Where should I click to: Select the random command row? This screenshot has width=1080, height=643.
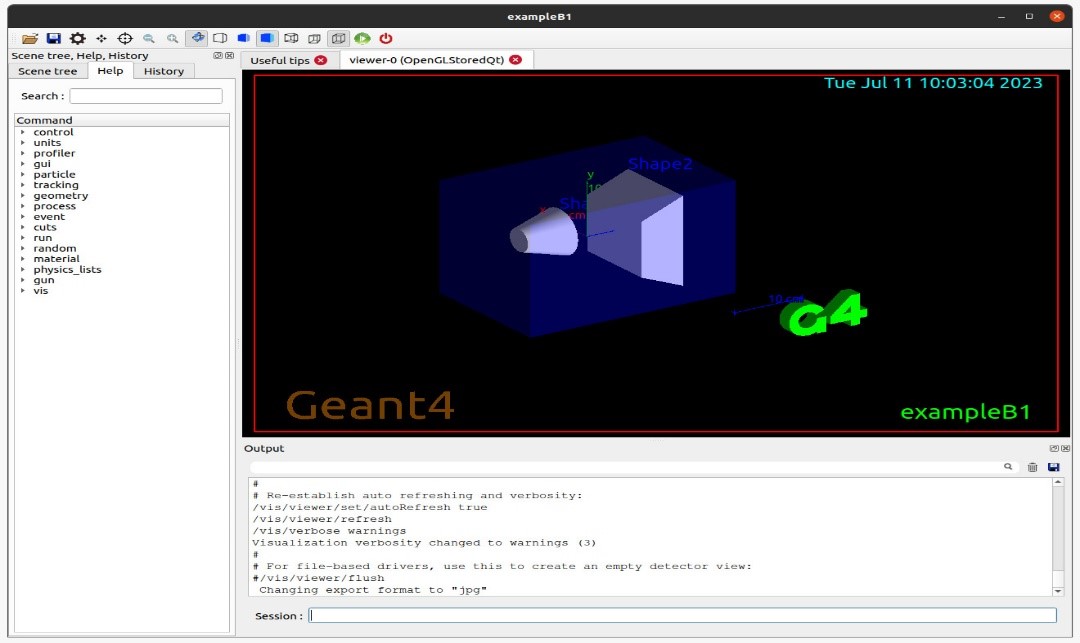pos(122,249)
